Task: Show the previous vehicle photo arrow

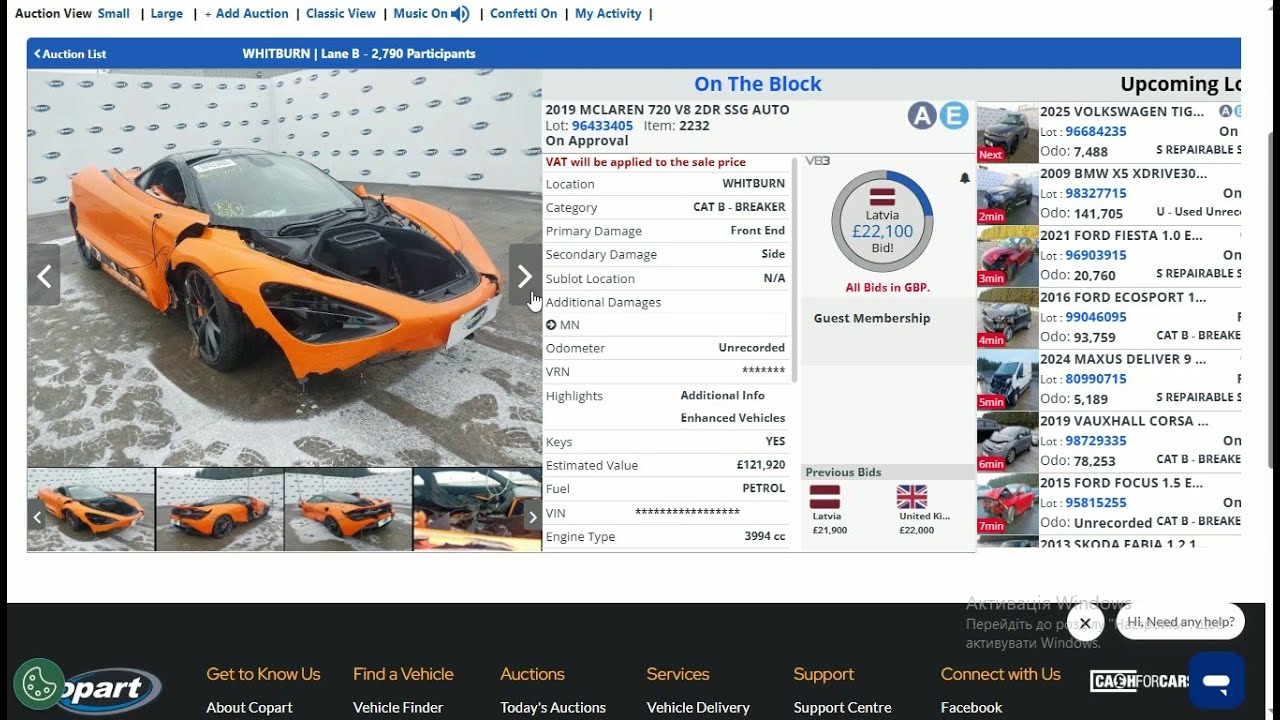Action: click(x=44, y=276)
